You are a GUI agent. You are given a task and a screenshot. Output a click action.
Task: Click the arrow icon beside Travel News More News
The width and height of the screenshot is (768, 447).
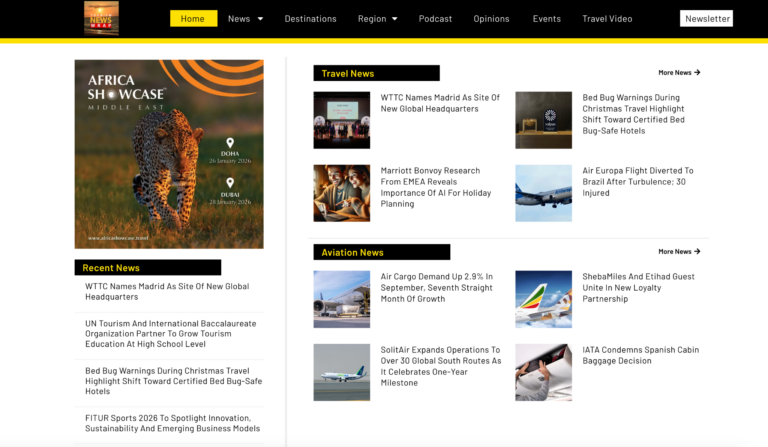tap(697, 72)
